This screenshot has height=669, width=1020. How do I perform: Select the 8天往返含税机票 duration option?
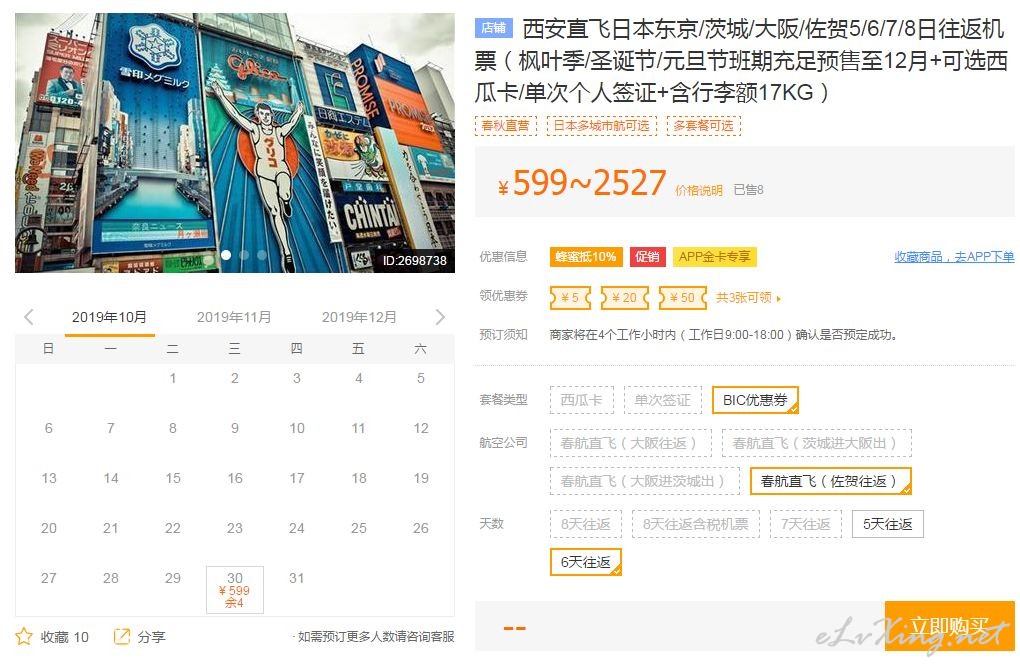tap(695, 524)
